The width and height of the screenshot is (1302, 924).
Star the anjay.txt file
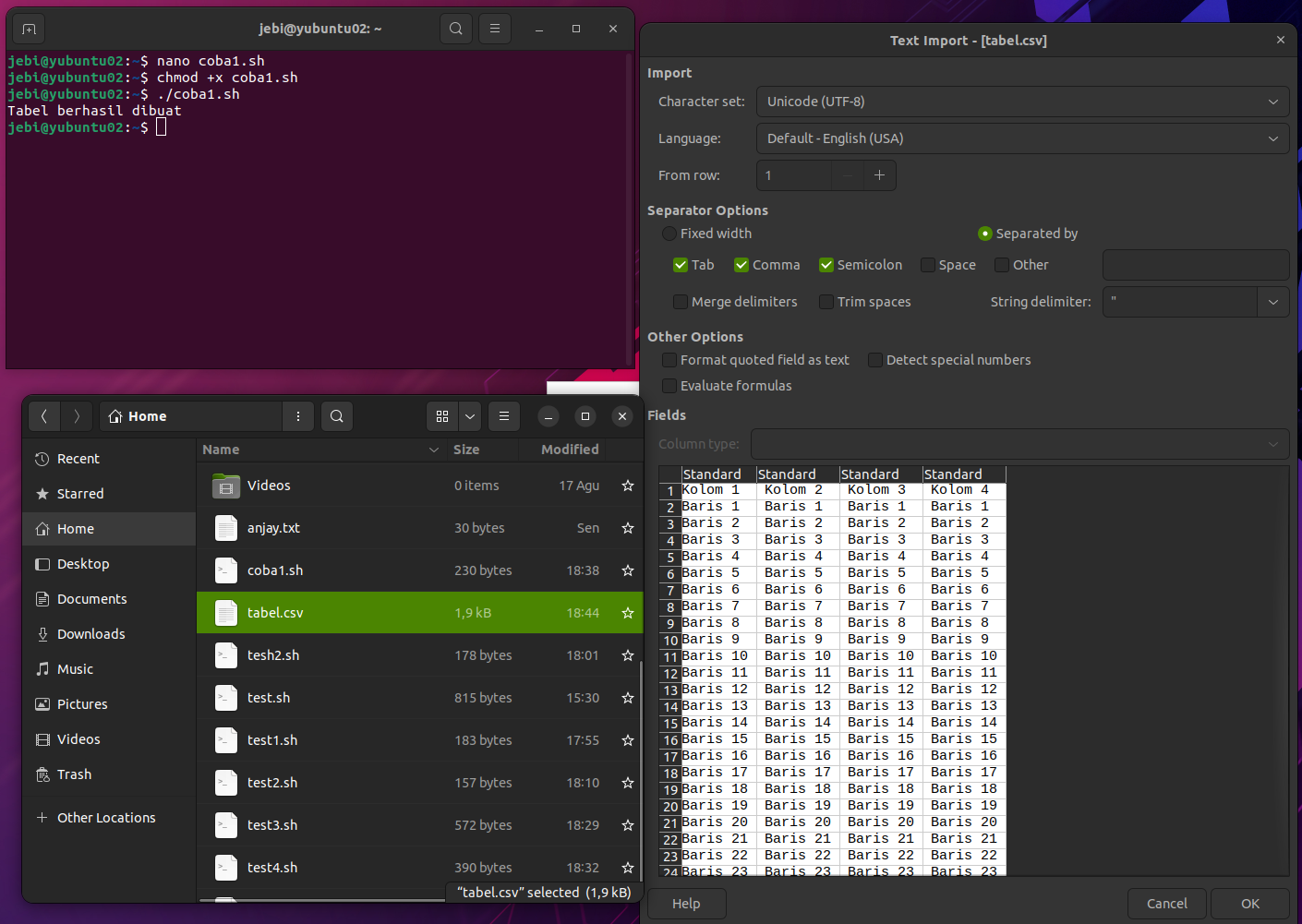(628, 528)
